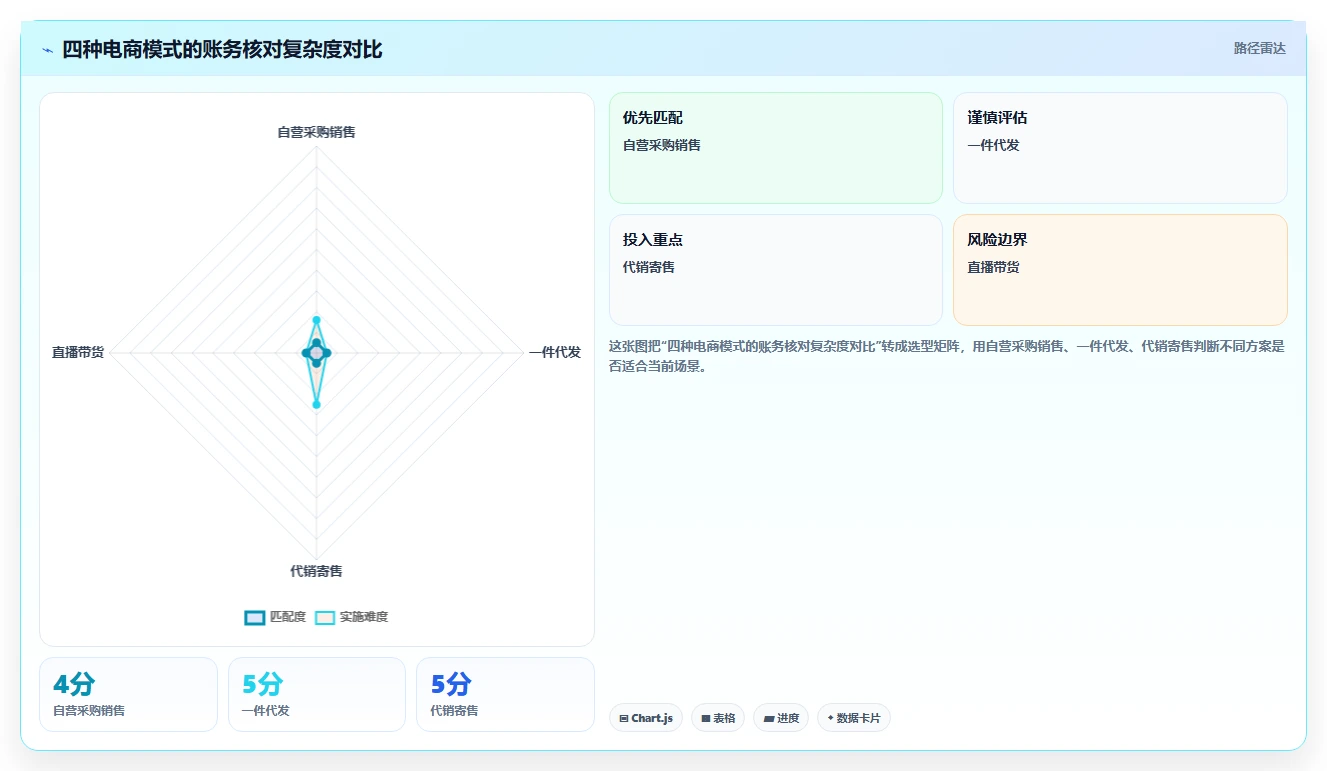The height and width of the screenshot is (771, 1327).
Task: Click the bottom 实施难度 radar data point
Action: 316,404
